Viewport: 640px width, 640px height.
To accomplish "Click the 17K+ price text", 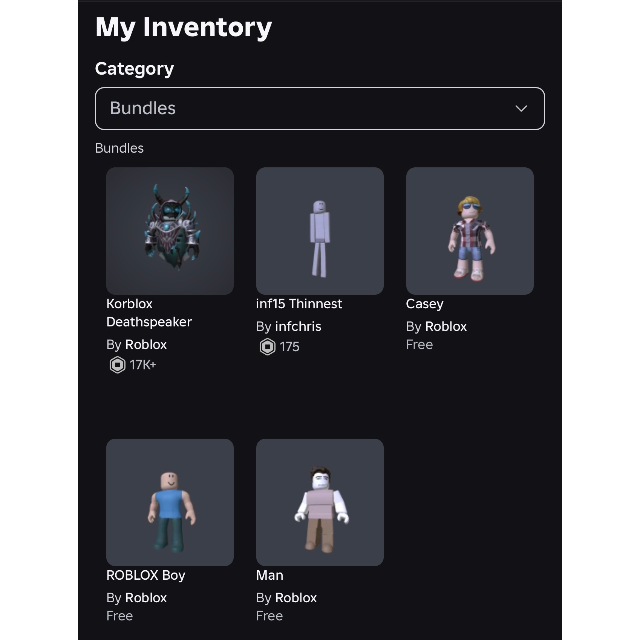I will pos(143,365).
